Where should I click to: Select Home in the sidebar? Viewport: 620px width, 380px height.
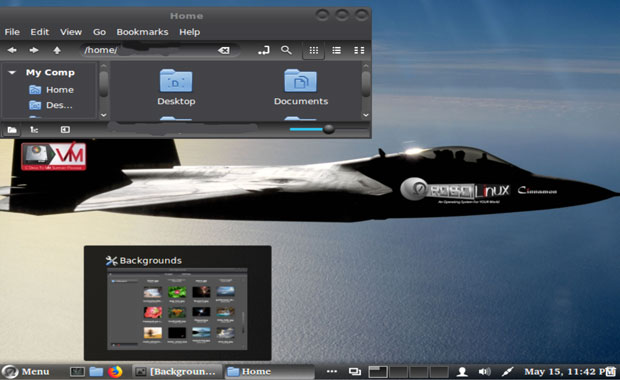pyautogui.click(x=51, y=90)
